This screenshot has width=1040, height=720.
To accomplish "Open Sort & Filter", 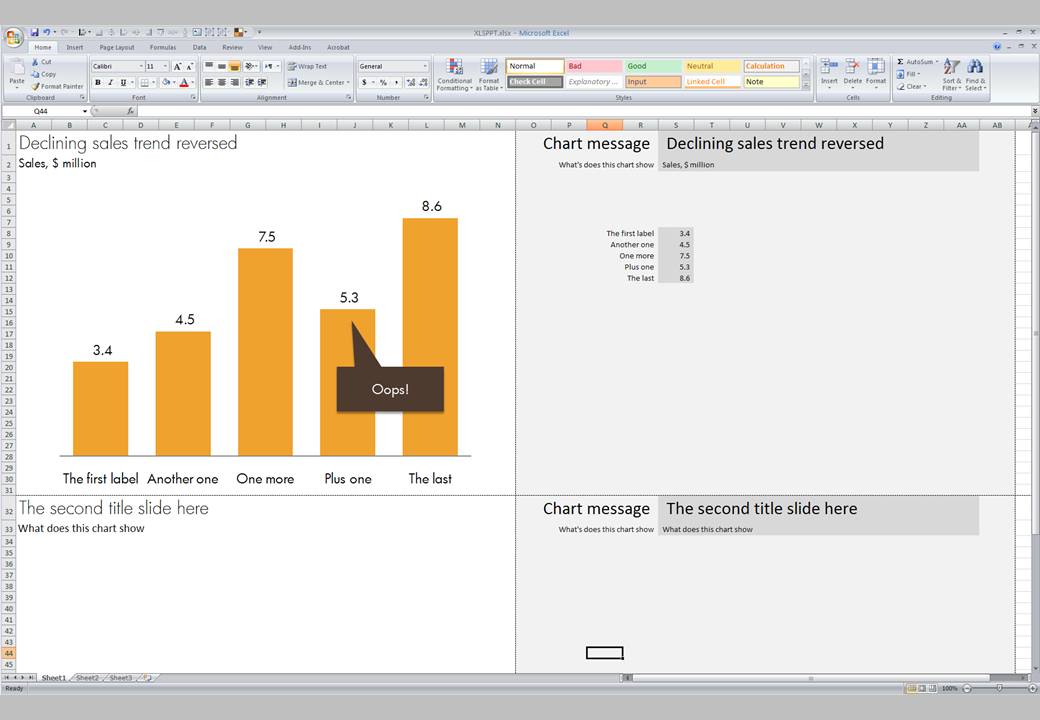I will [951, 74].
